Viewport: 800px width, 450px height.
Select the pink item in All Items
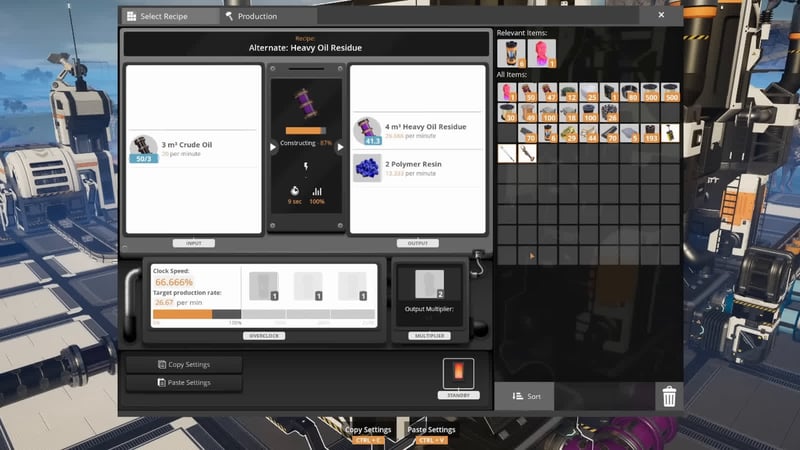click(x=507, y=92)
